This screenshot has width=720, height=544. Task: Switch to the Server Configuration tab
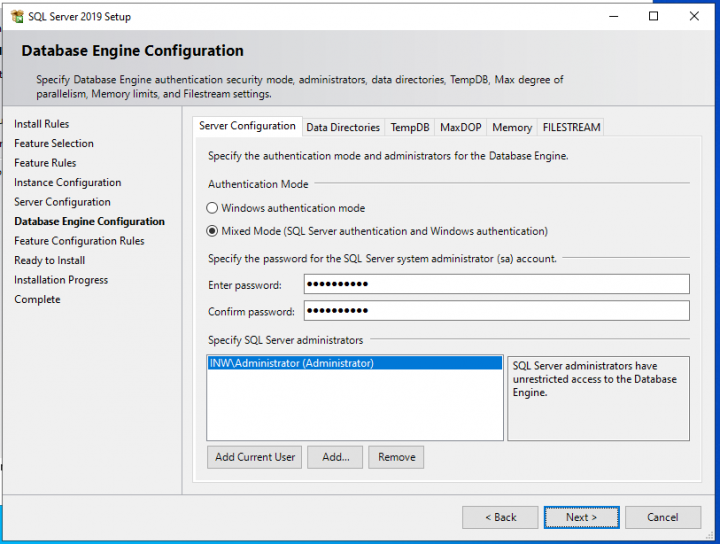click(247, 126)
